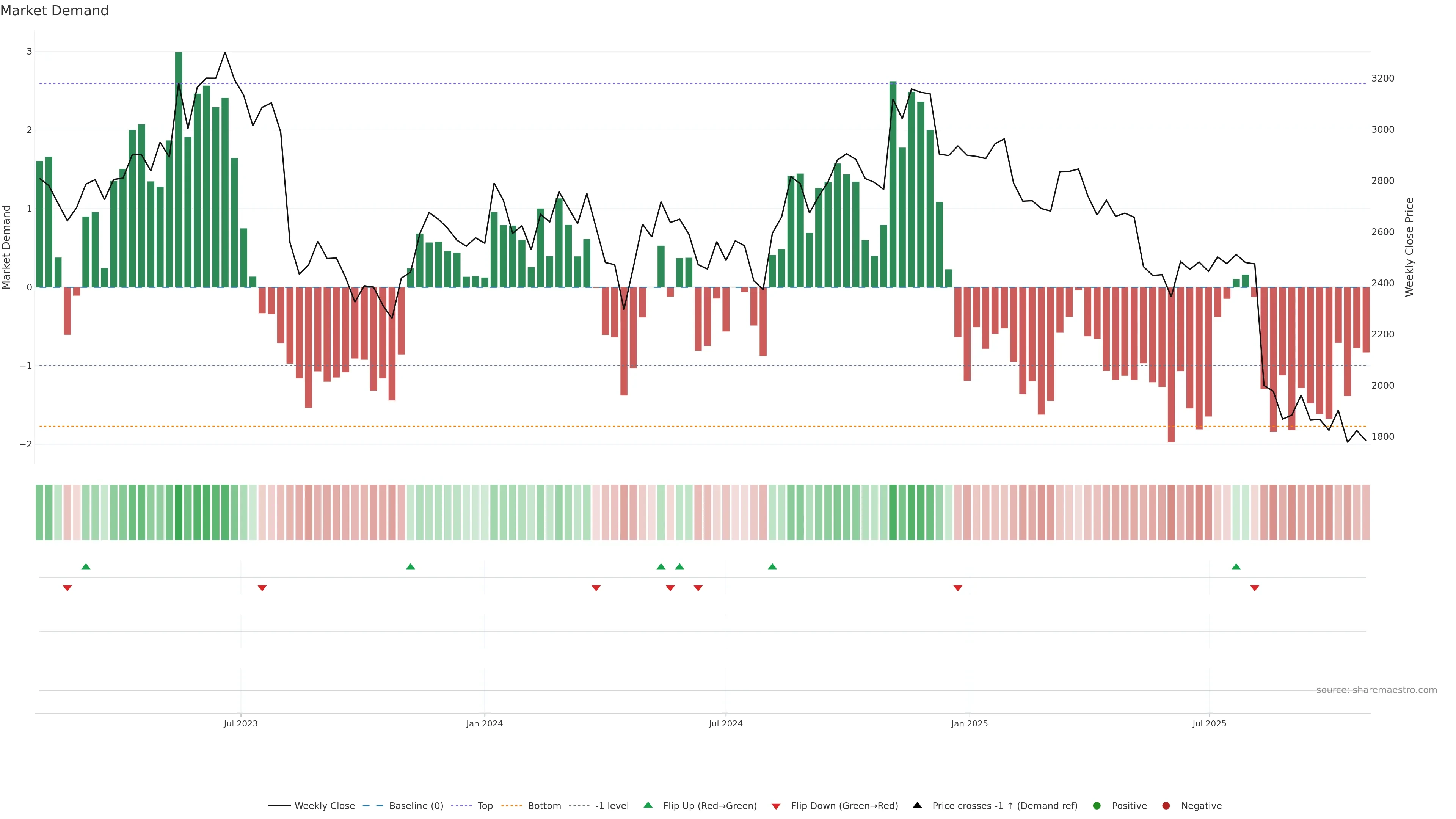Viewport: 1456px width, 819px height.
Task: Click the first green flip-up triangle marker
Action: pos(86,566)
